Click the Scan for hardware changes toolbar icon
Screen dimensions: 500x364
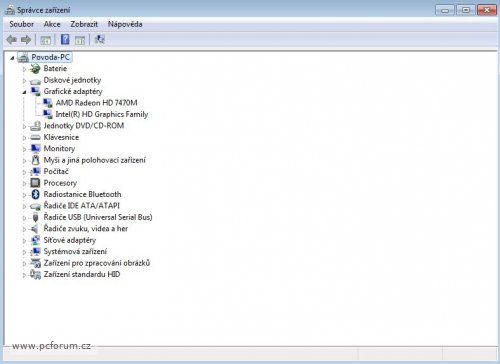[99, 40]
